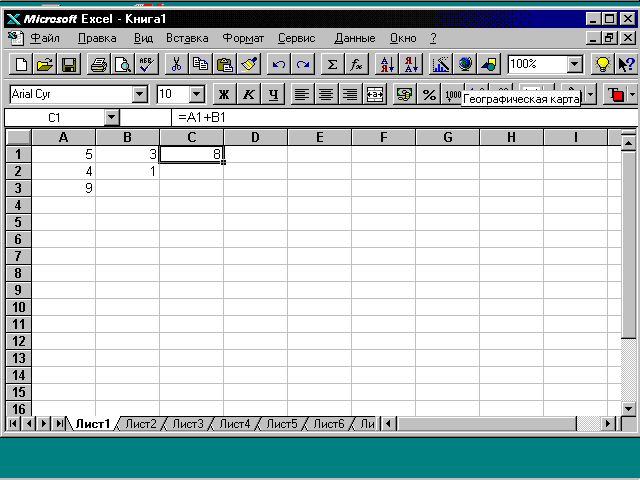Insert a geographic map globe icon
640x480 pixels.
tap(464, 64)
